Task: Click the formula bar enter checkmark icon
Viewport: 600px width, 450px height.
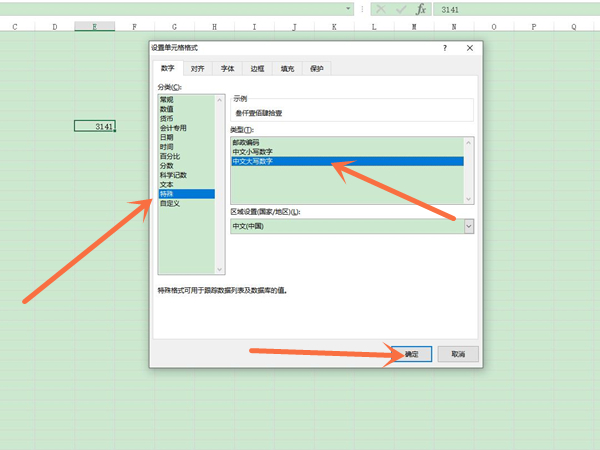Action: [x=402, y=9]
